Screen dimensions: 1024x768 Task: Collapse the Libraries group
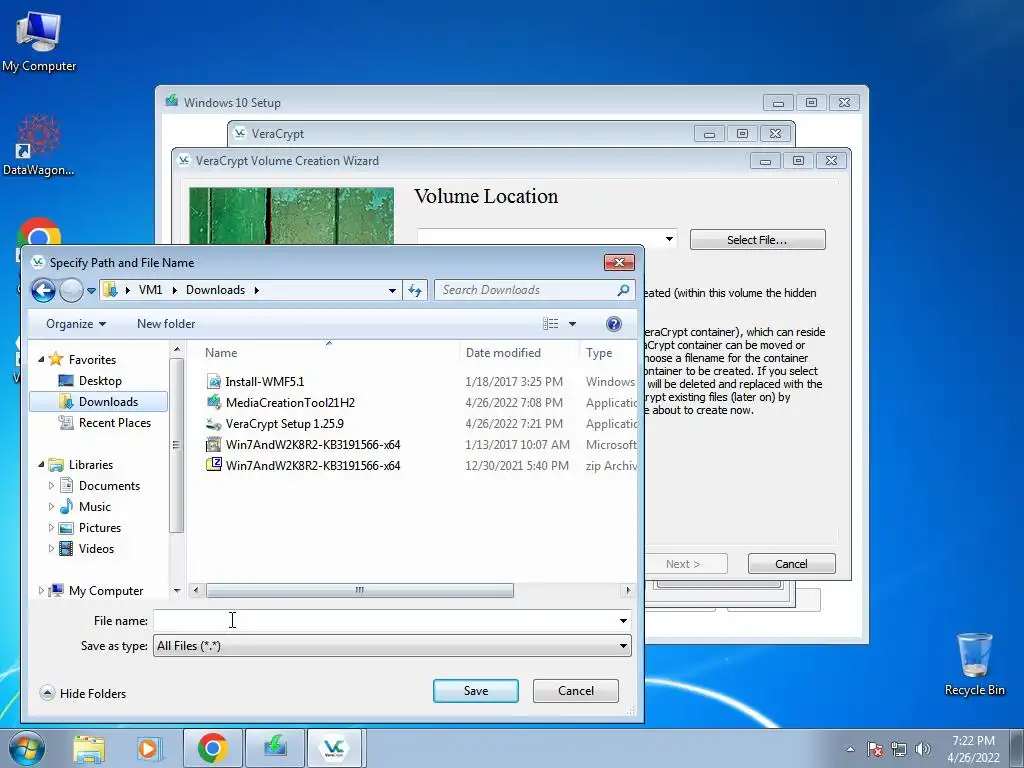pos(41,465)
